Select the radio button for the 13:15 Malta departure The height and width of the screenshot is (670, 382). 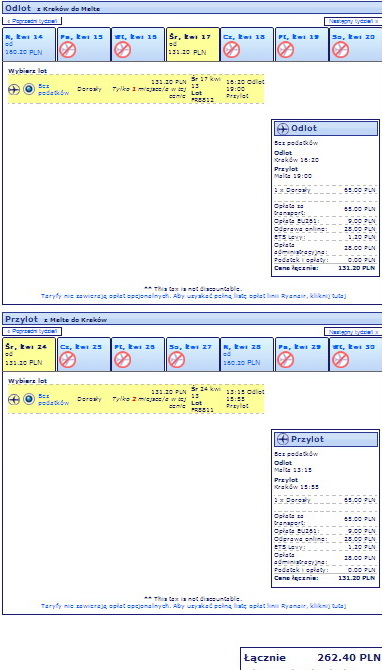point(29,399)
